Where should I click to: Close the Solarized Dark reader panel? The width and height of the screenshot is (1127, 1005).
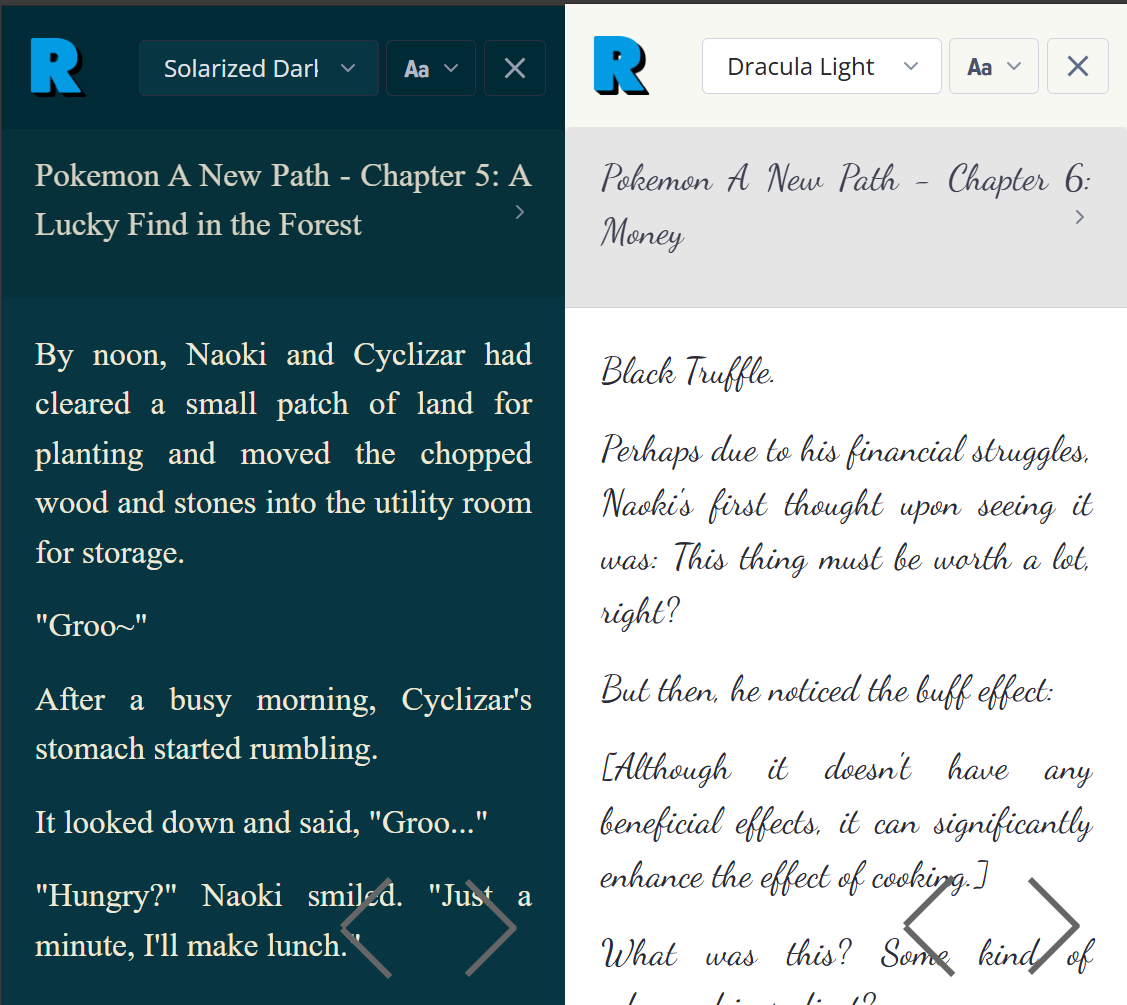[515, 68]
